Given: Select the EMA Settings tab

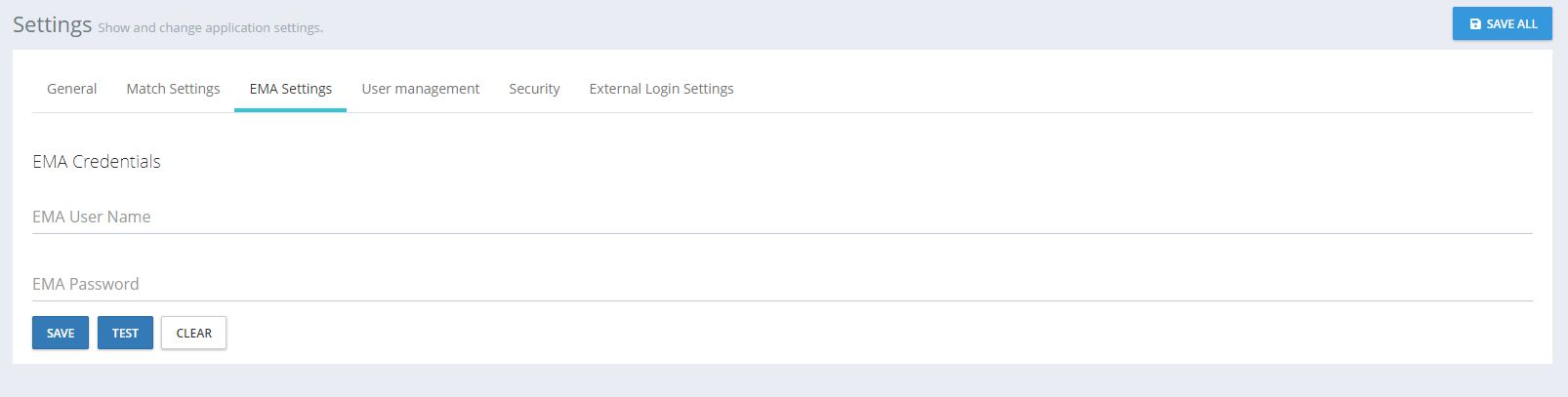Looking at the screenshot, I should click(290, 89).
